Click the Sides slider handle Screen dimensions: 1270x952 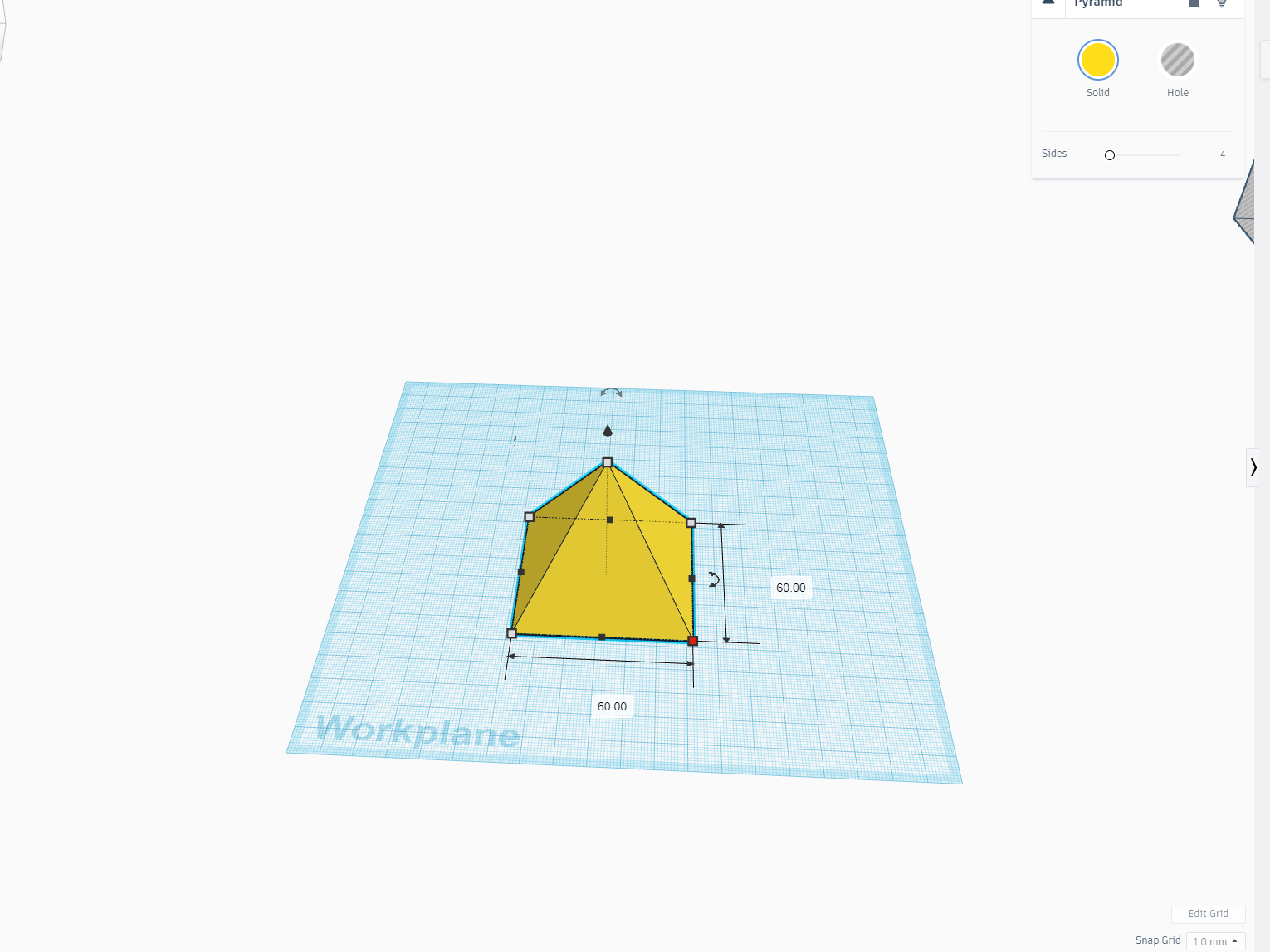point(1109,155)
